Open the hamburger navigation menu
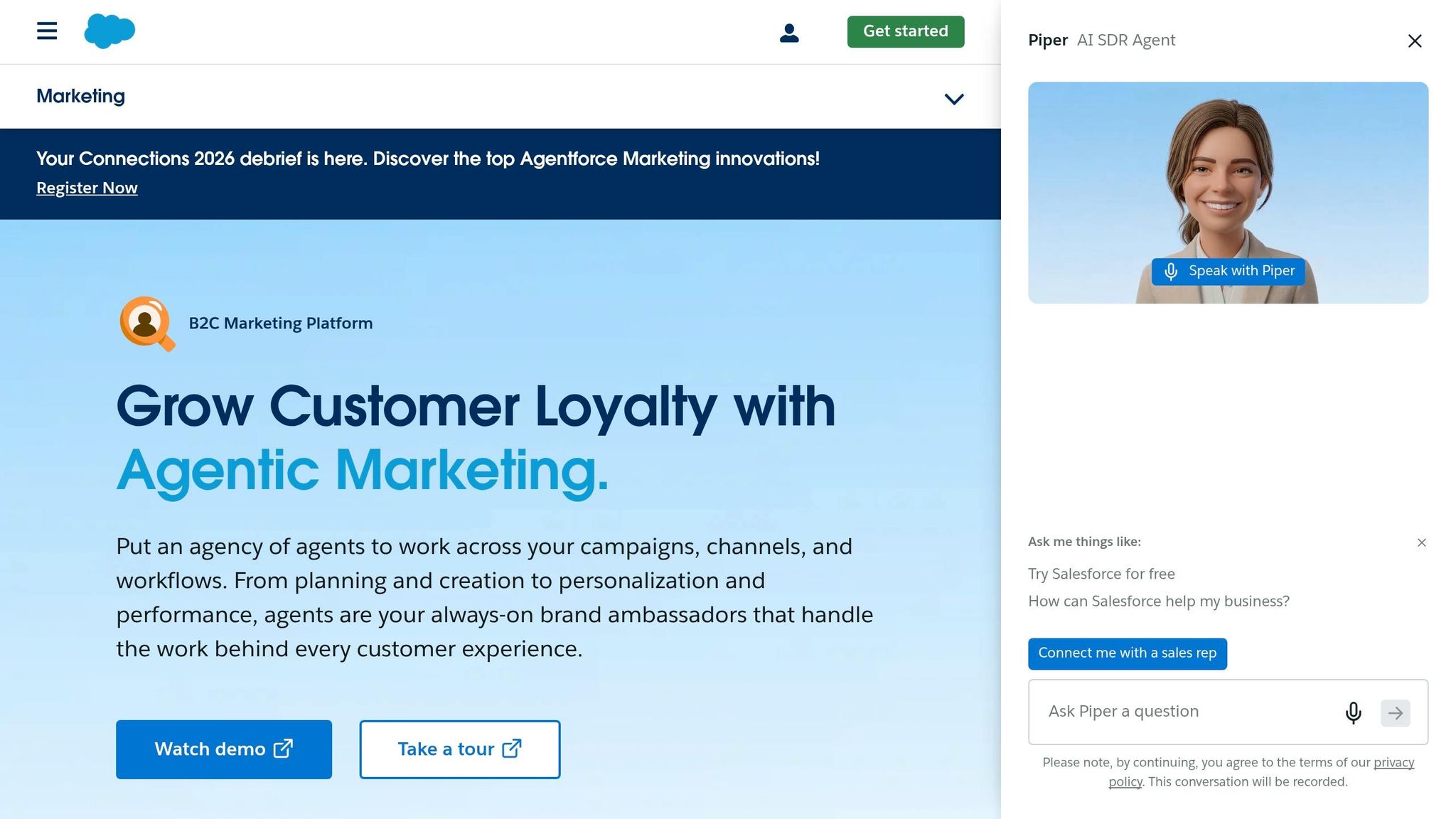1456x819 pixels. [x=47, y=31]
